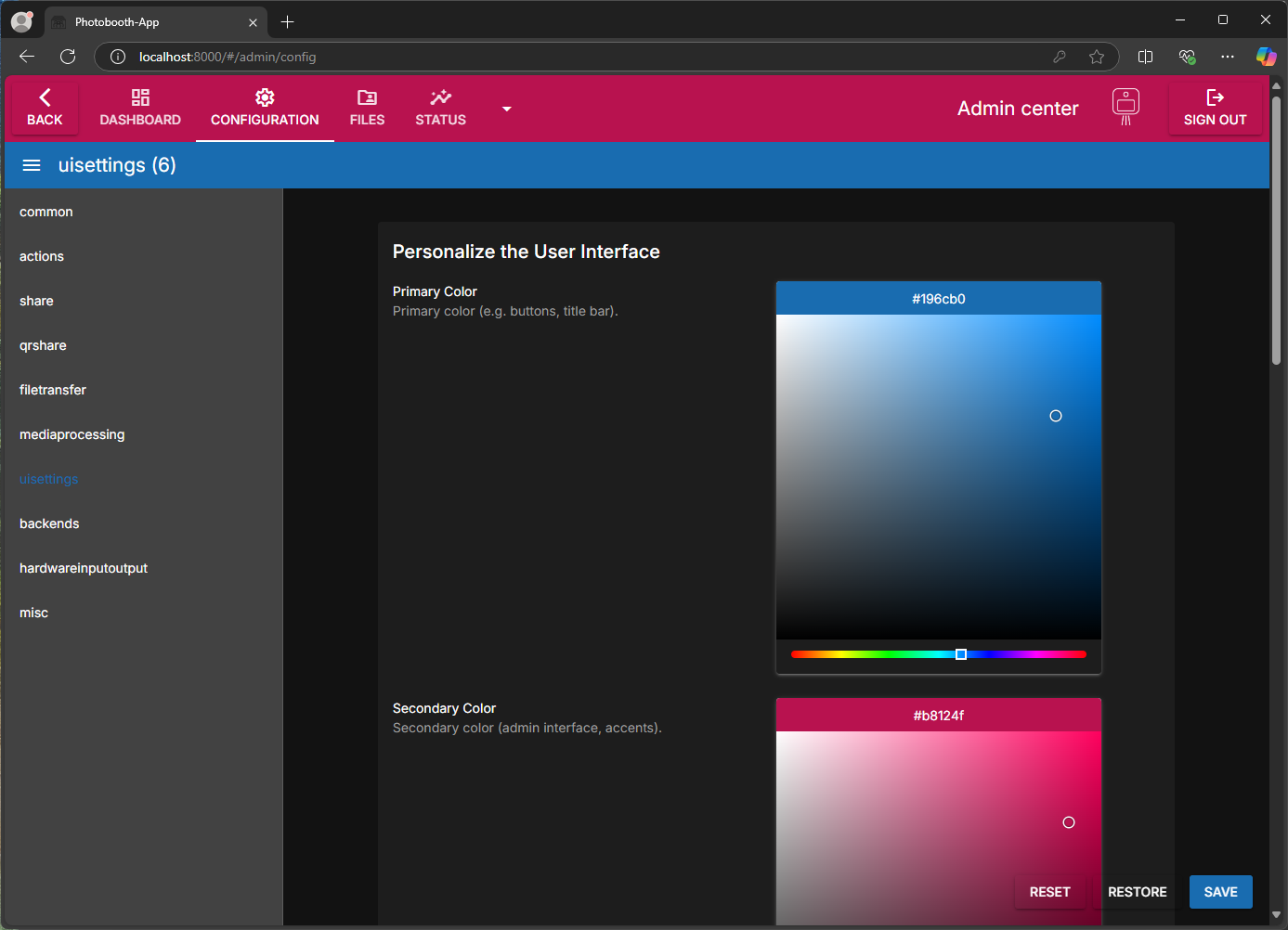Click the browser back arrow
Viewport: 1288px width, 930px height.
[x=27, y=57]
